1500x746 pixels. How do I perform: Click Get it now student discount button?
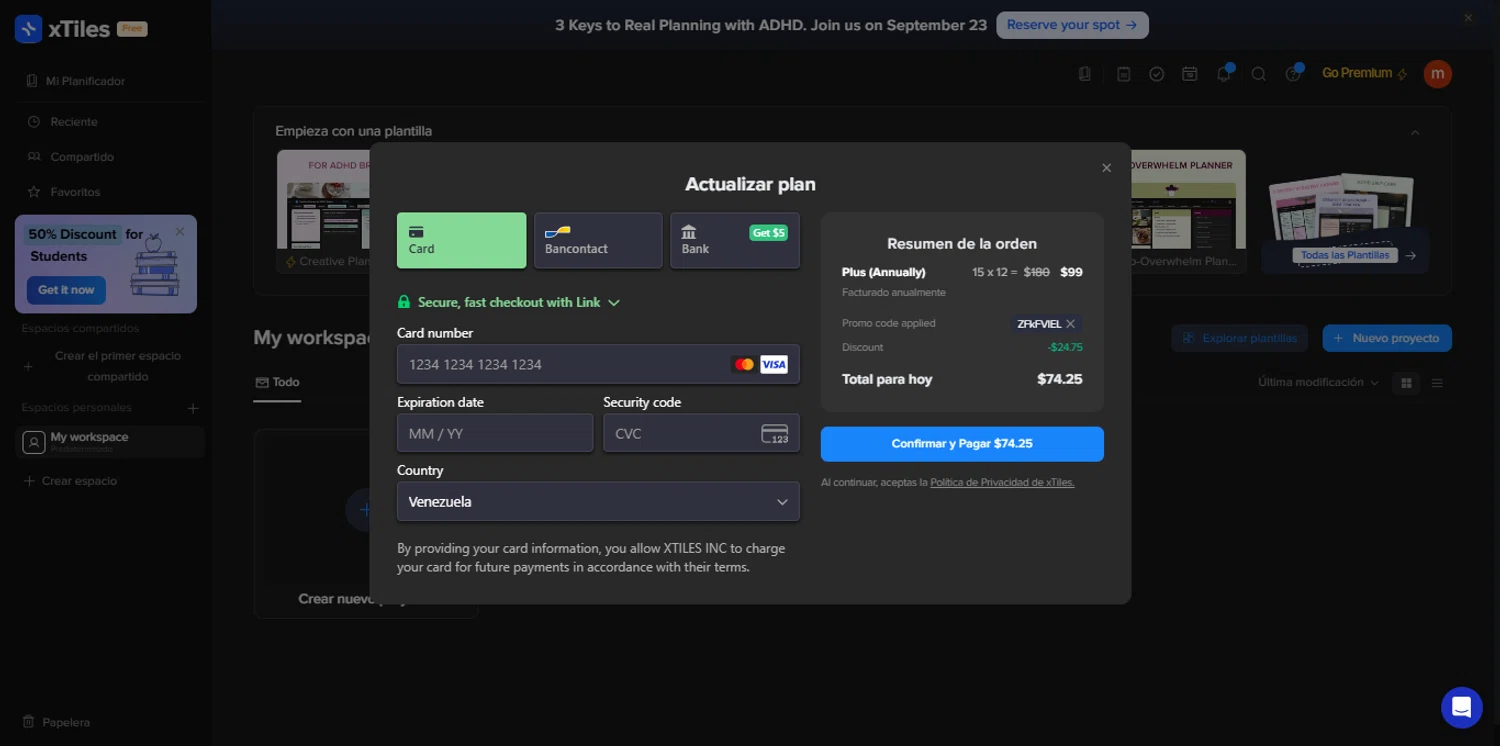pyautogui.click(x=66, y=290)
